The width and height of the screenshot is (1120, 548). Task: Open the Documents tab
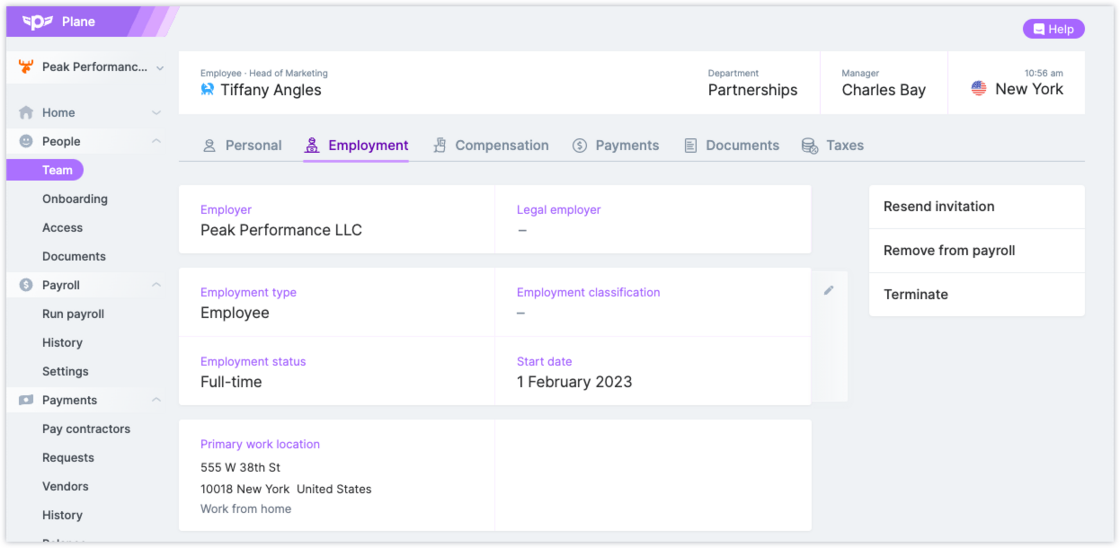click(x=731, y=146)
